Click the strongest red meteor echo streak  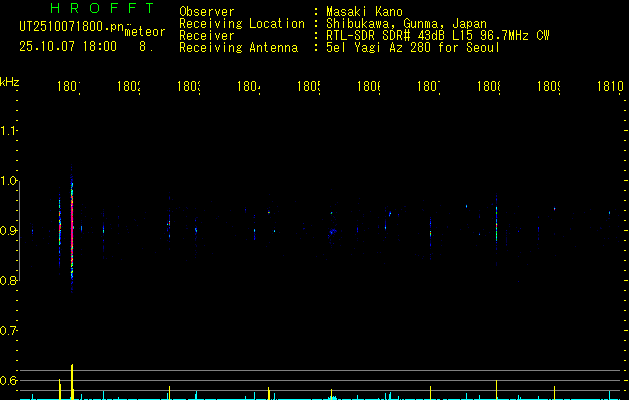tap(72, 229)
